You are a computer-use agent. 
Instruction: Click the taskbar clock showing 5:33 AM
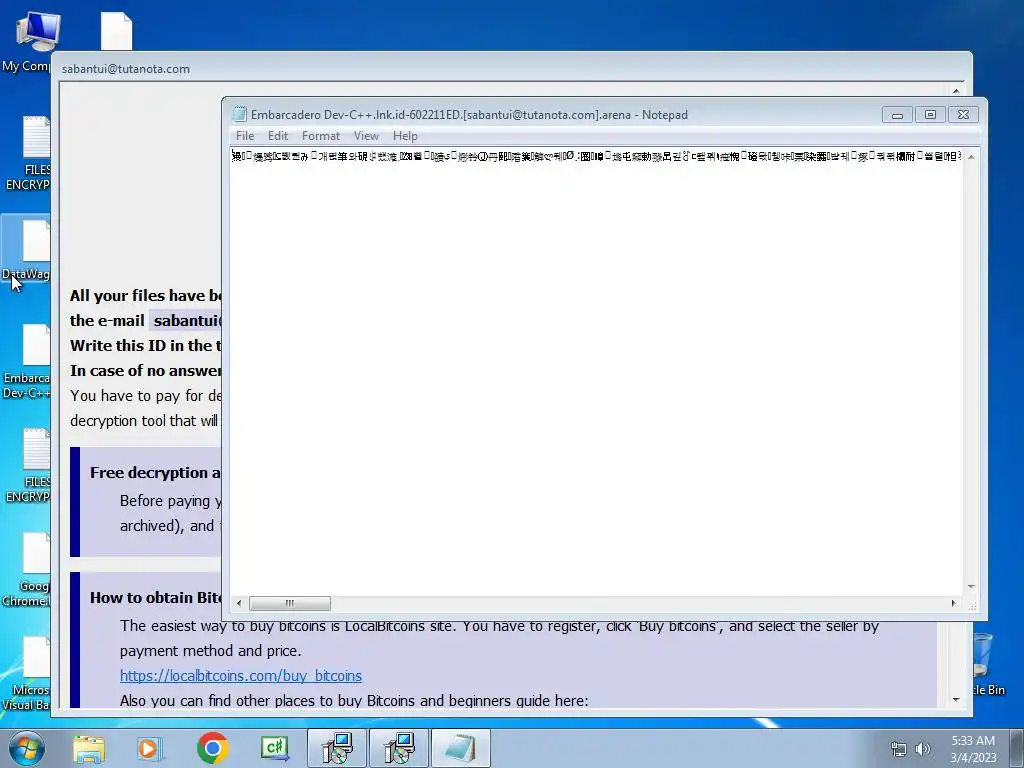pos(973,749)
